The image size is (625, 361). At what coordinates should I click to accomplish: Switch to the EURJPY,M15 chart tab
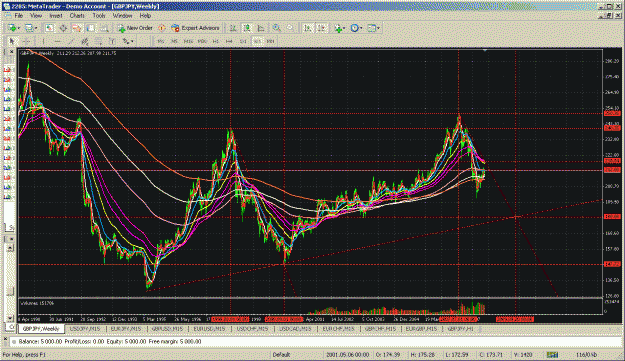tap(126, 329)
